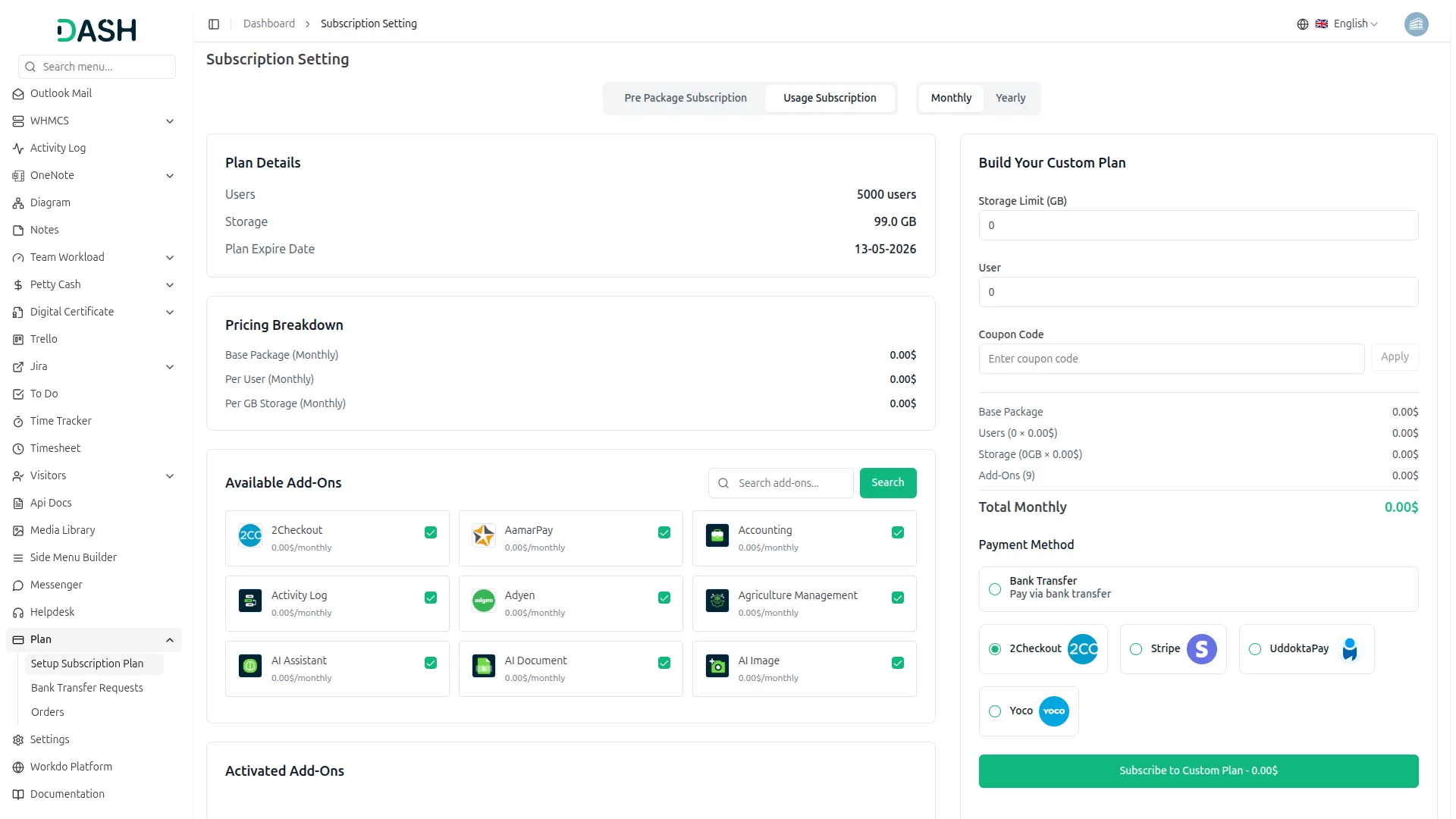This screenshot has height=819, width=1456.
Task: Open Messenger from sidebar
Action: pos(94,585)
